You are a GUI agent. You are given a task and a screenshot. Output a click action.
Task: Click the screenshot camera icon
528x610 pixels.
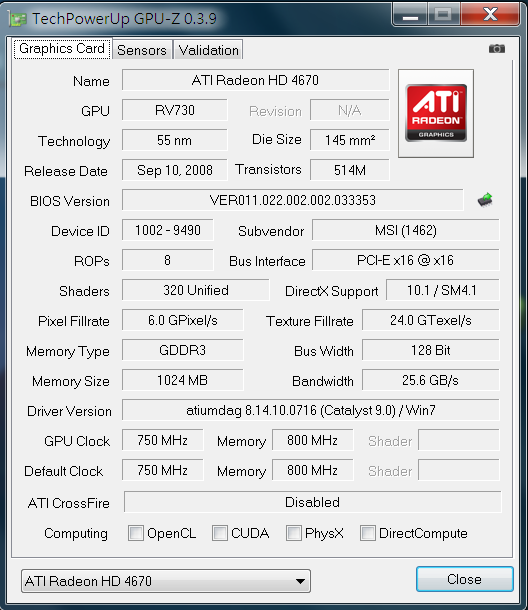pos(496,49)
